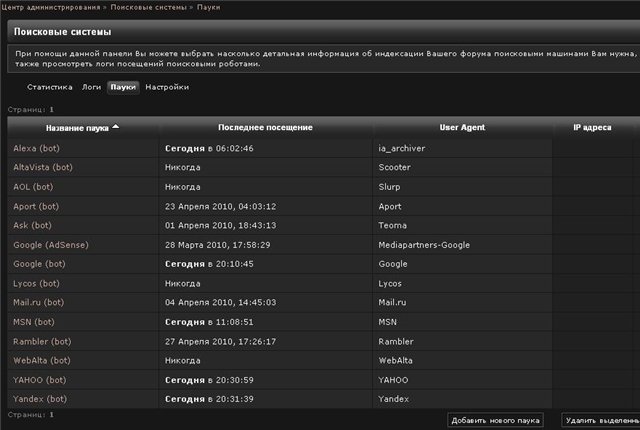Open the Mail.ru (bot) spider
Viewport: 640px width, 430px height.
[x=38, y=302]
